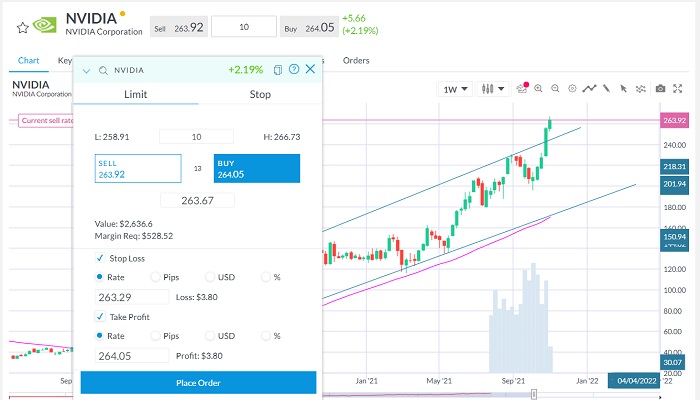The height and width of the screenshot is (400, 700).
Task: Take a chart snapshot with camera icon
Action: 660,88
